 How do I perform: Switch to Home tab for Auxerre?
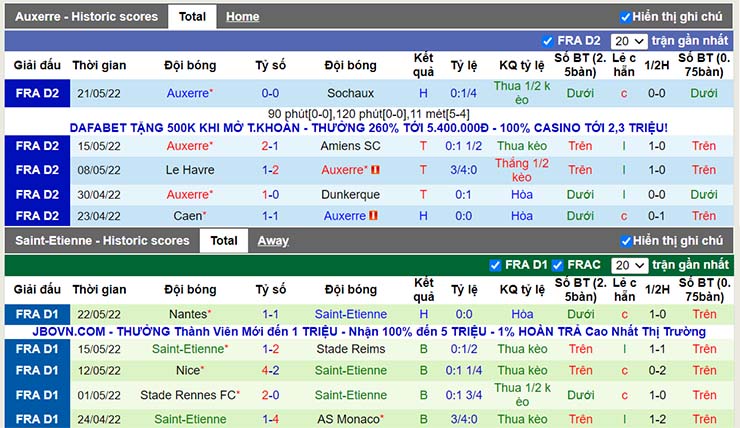(x=242, y=17)
